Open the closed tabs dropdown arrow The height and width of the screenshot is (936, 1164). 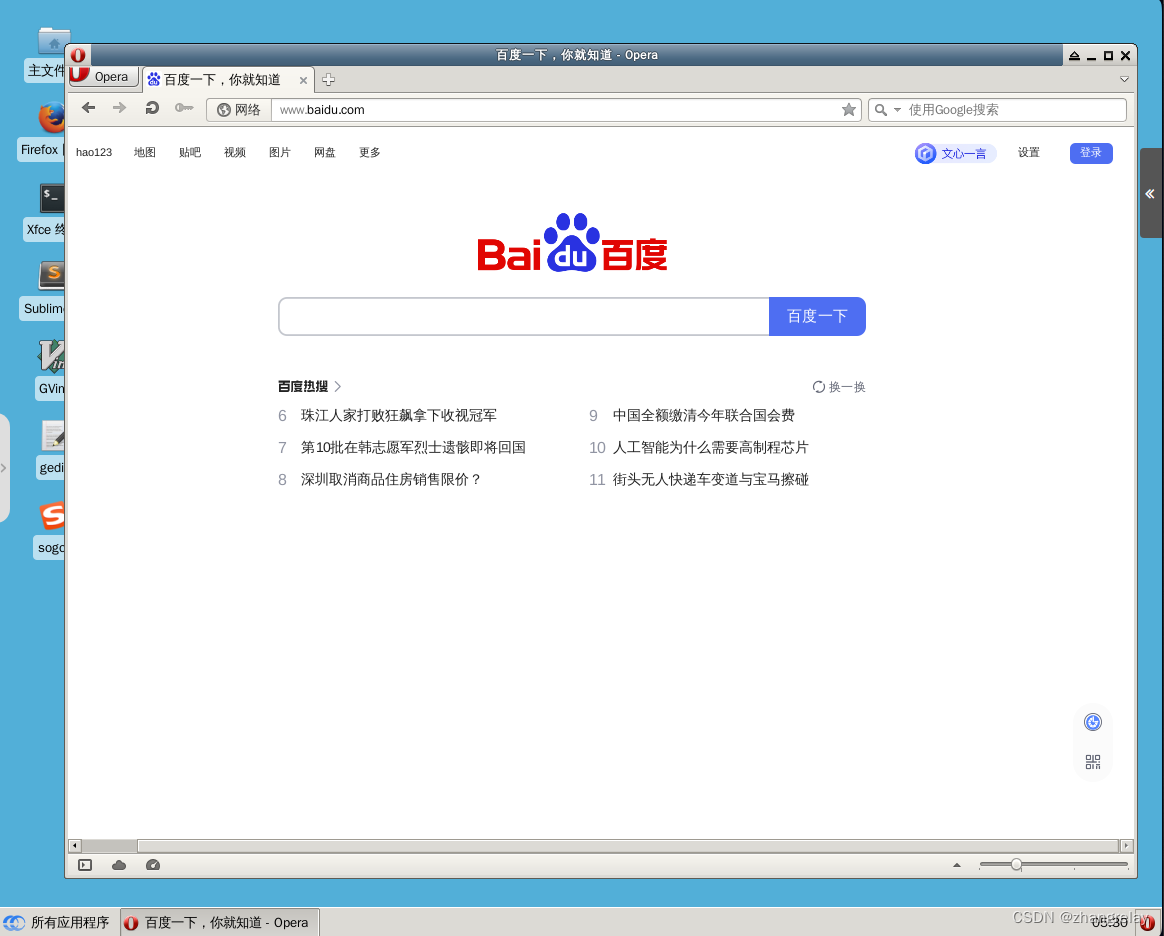(1124, 79)
